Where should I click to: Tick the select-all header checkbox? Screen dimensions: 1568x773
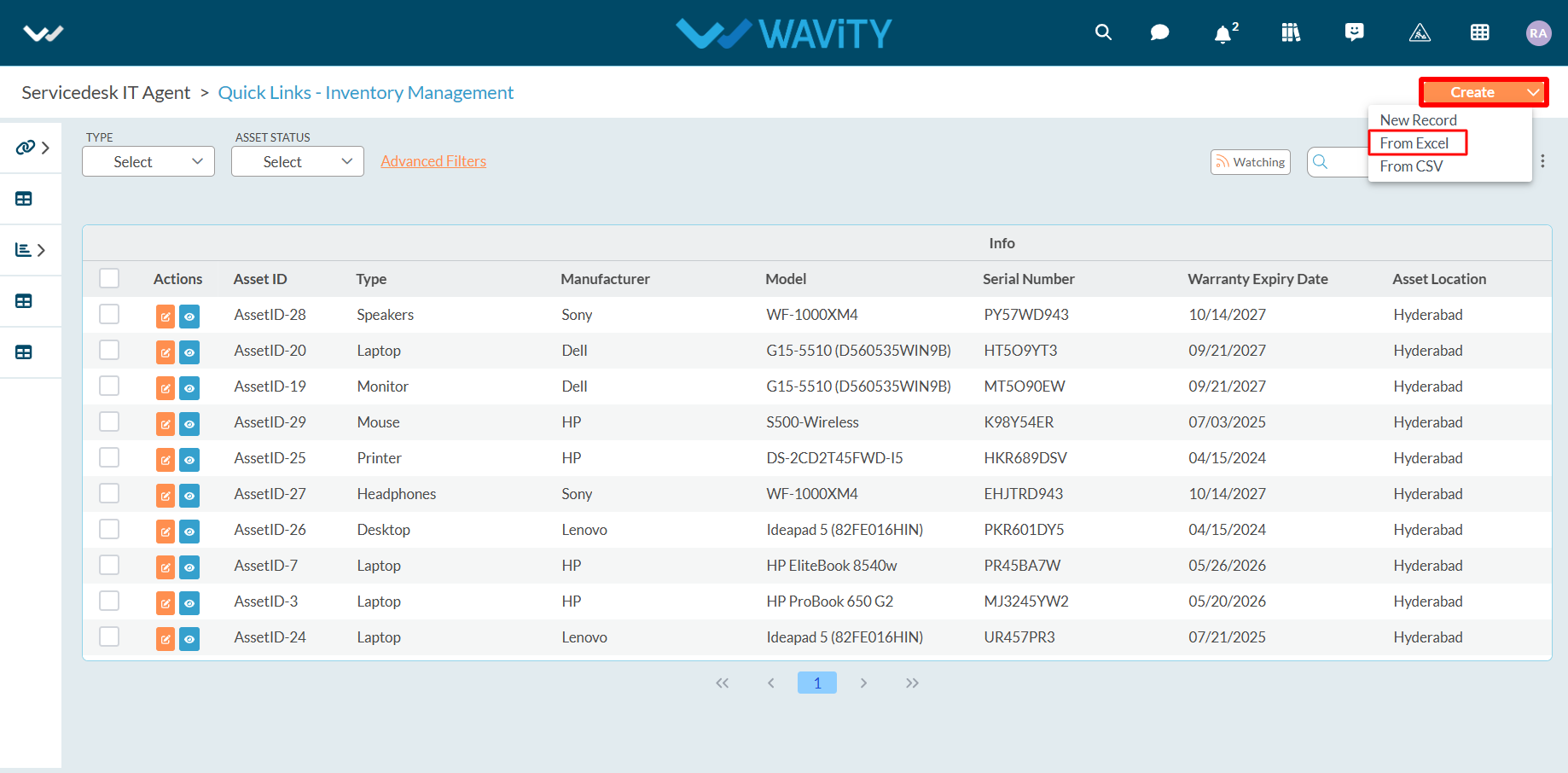[109, 278]
